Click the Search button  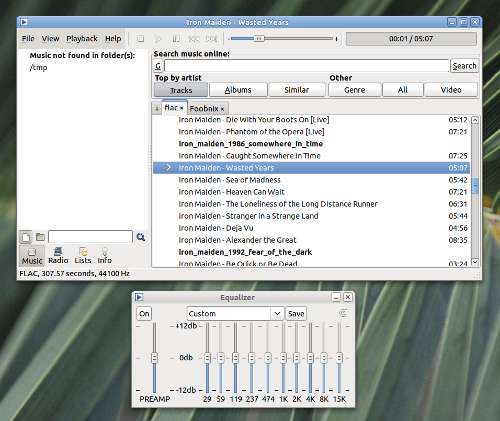coord(464,66)
